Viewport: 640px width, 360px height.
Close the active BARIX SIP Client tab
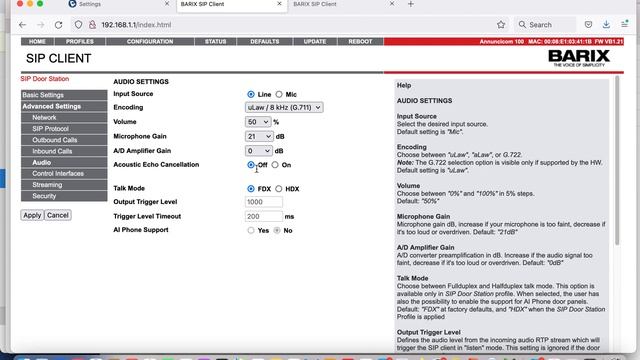click(x=279, y=4)
